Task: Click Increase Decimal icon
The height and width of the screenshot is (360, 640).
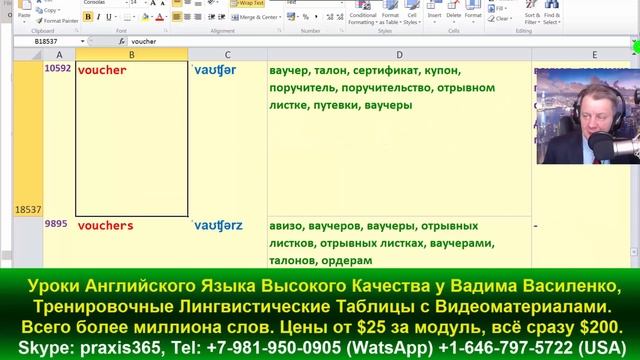Action: point(330,17)
